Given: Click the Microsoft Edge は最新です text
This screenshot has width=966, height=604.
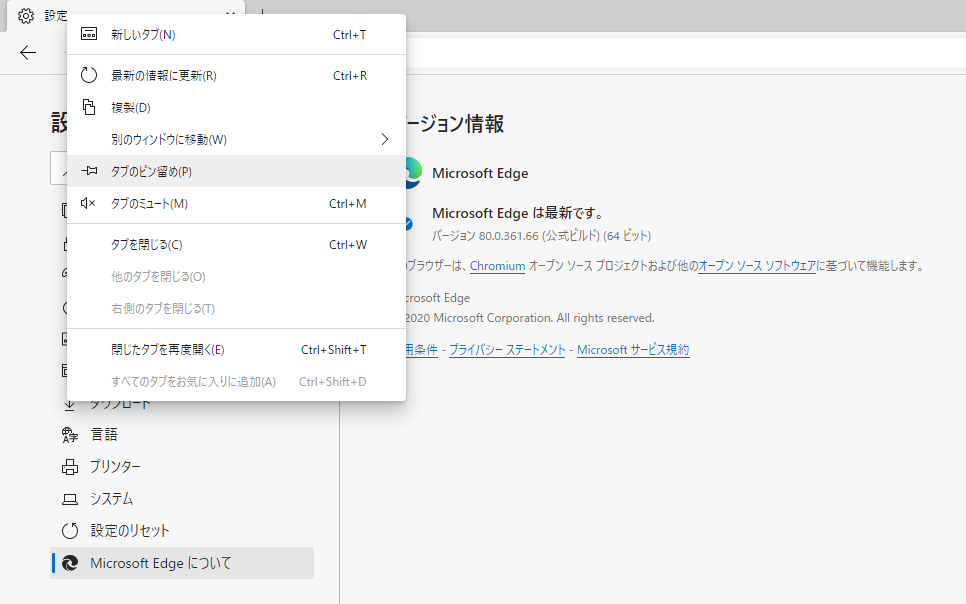Looking at the screenshot, I should 518,213.
